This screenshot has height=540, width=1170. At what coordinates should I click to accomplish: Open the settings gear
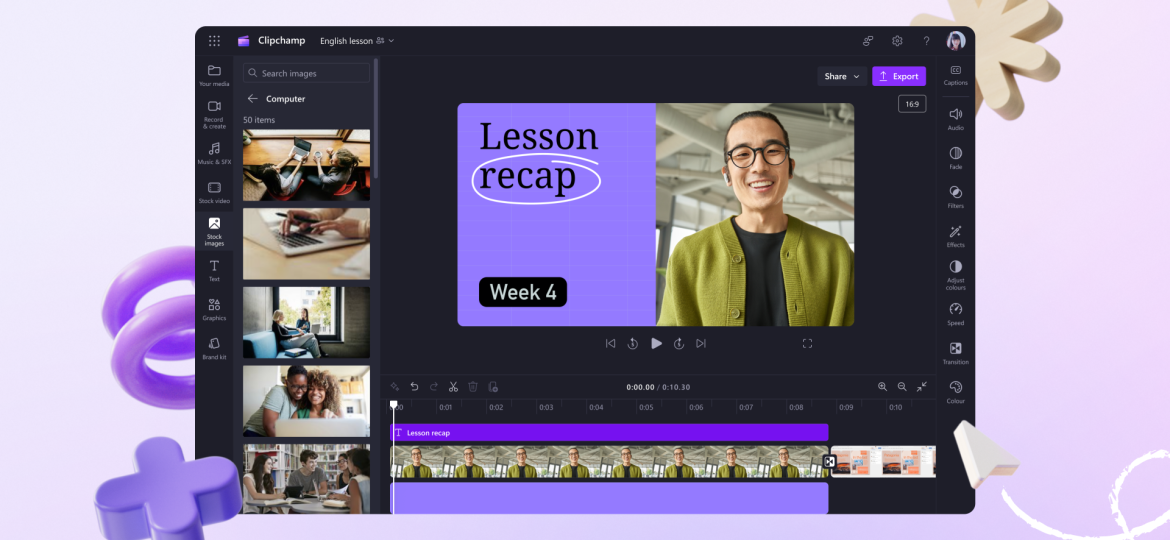click(x=897, y=41)
